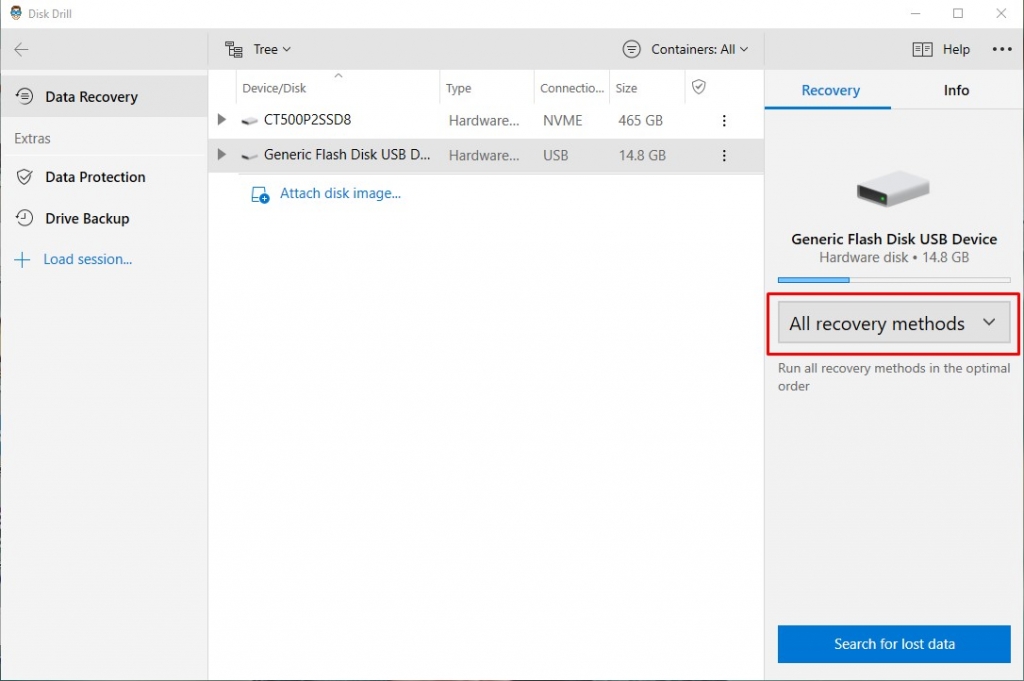Viewport: 1024px width, 681px height.
Task: Click the Containers filter funnel icon
Action: tap(630, 48)
